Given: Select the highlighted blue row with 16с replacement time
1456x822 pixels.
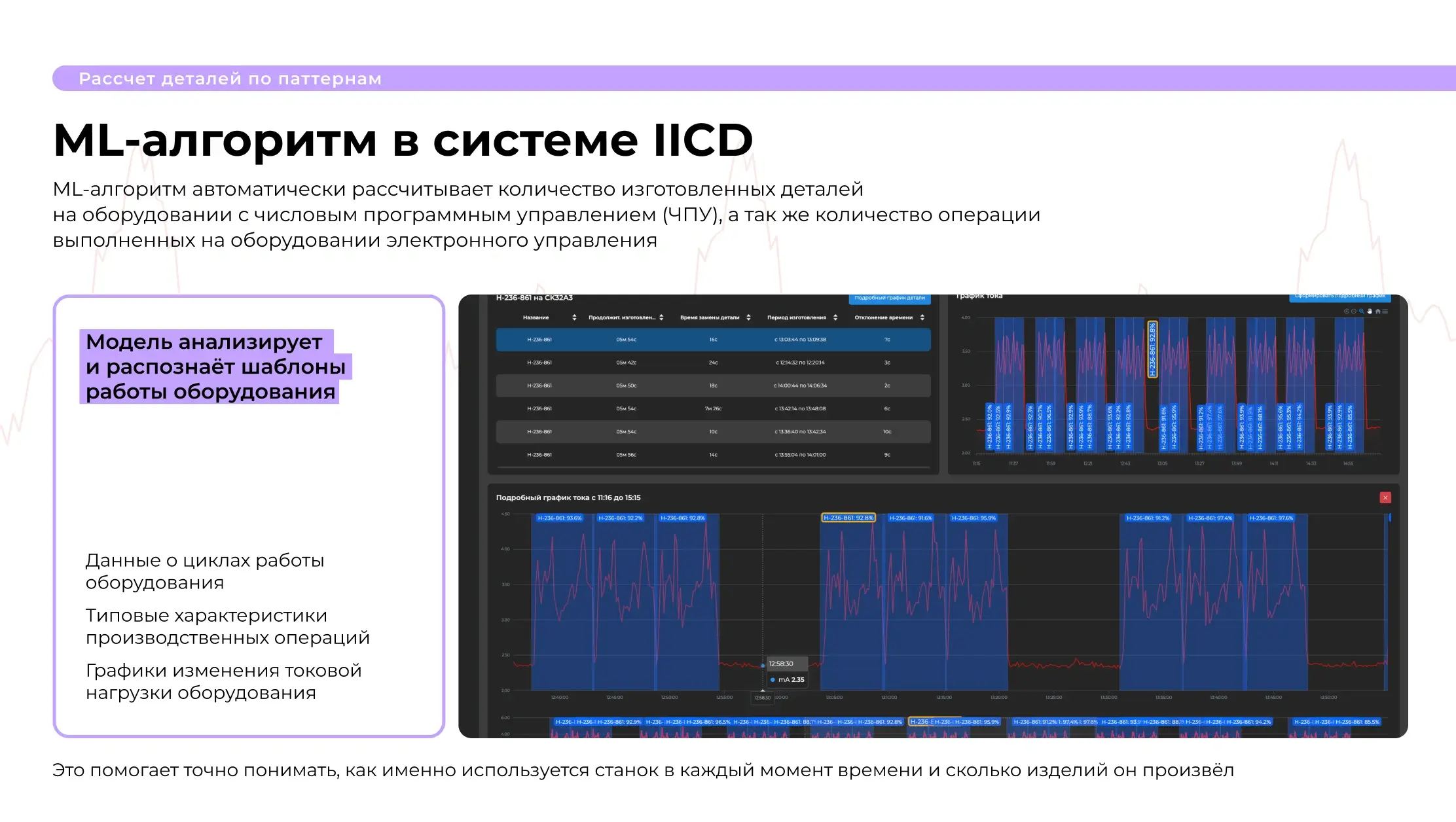Looking at the screenshot, I should coord(713,340).
